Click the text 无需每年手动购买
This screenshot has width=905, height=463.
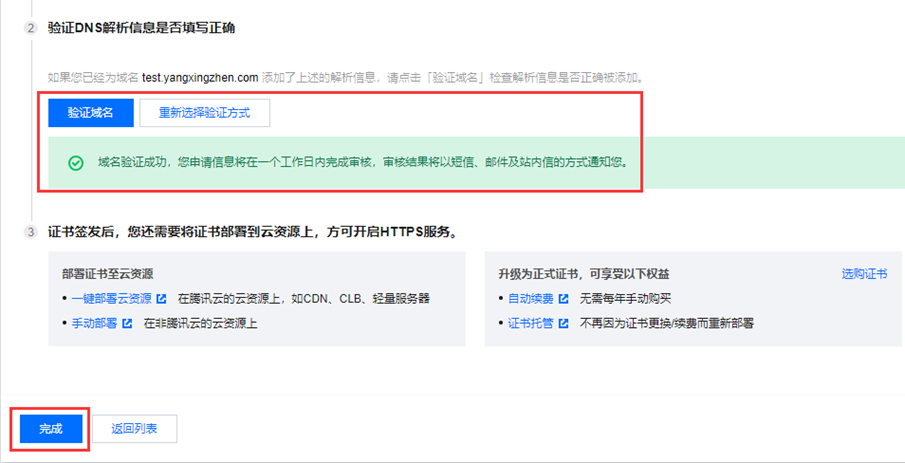click(x=626, y=298)
